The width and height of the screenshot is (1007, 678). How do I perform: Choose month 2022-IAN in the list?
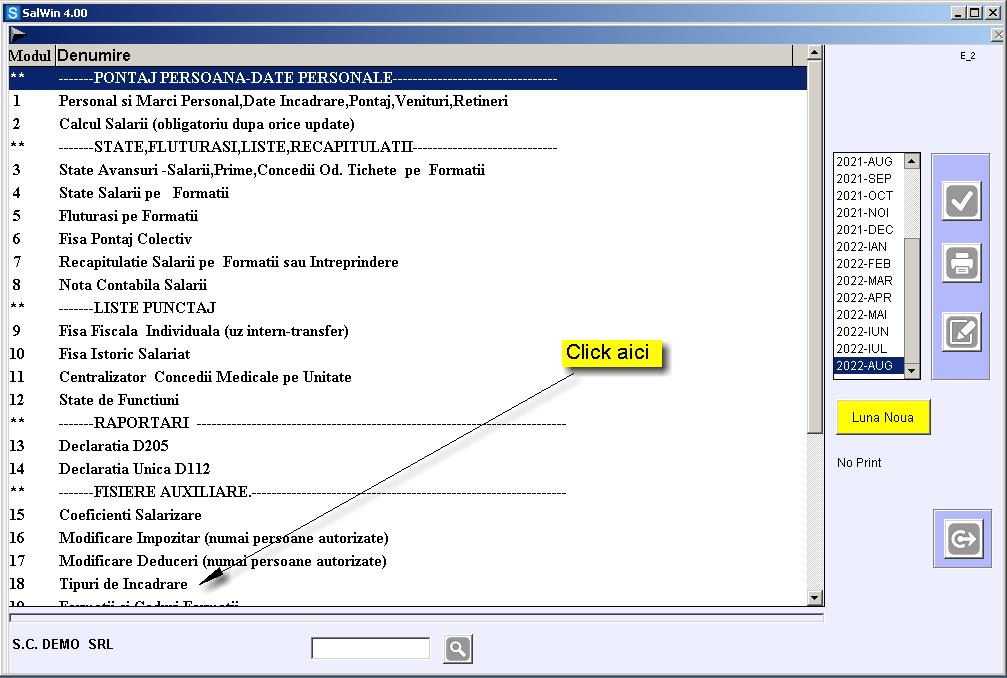tap(861, 247)
